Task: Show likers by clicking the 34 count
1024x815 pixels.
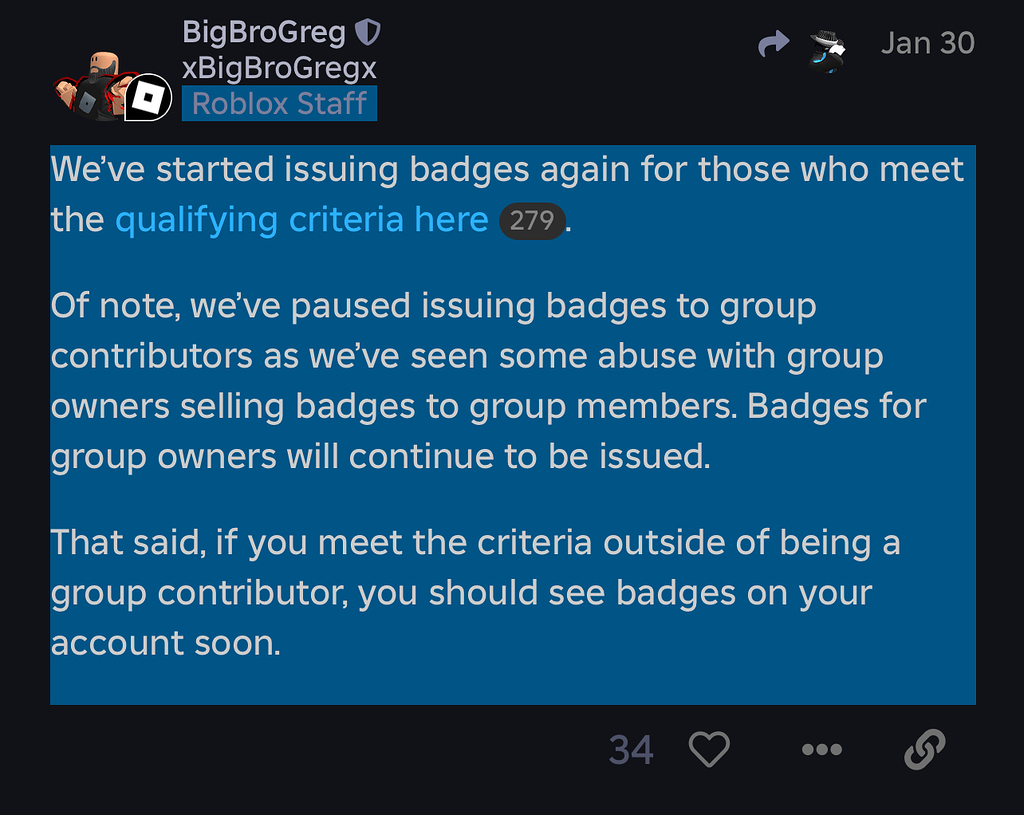Action: pyautogui.click(x=631, y=749)
